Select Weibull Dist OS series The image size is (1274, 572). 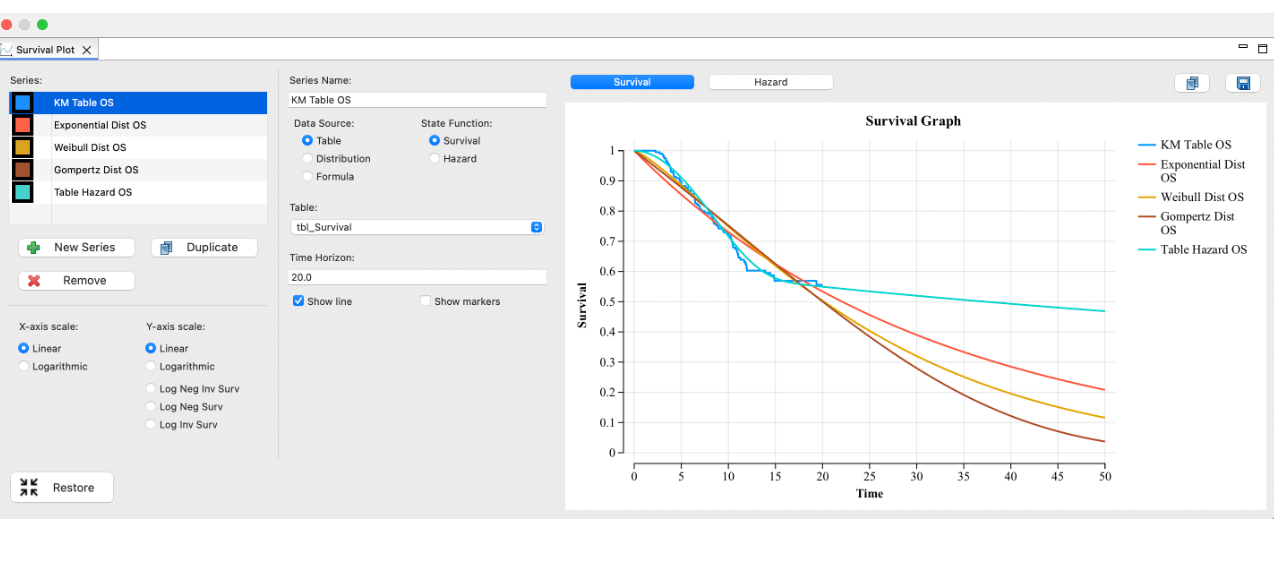point(90,148)
